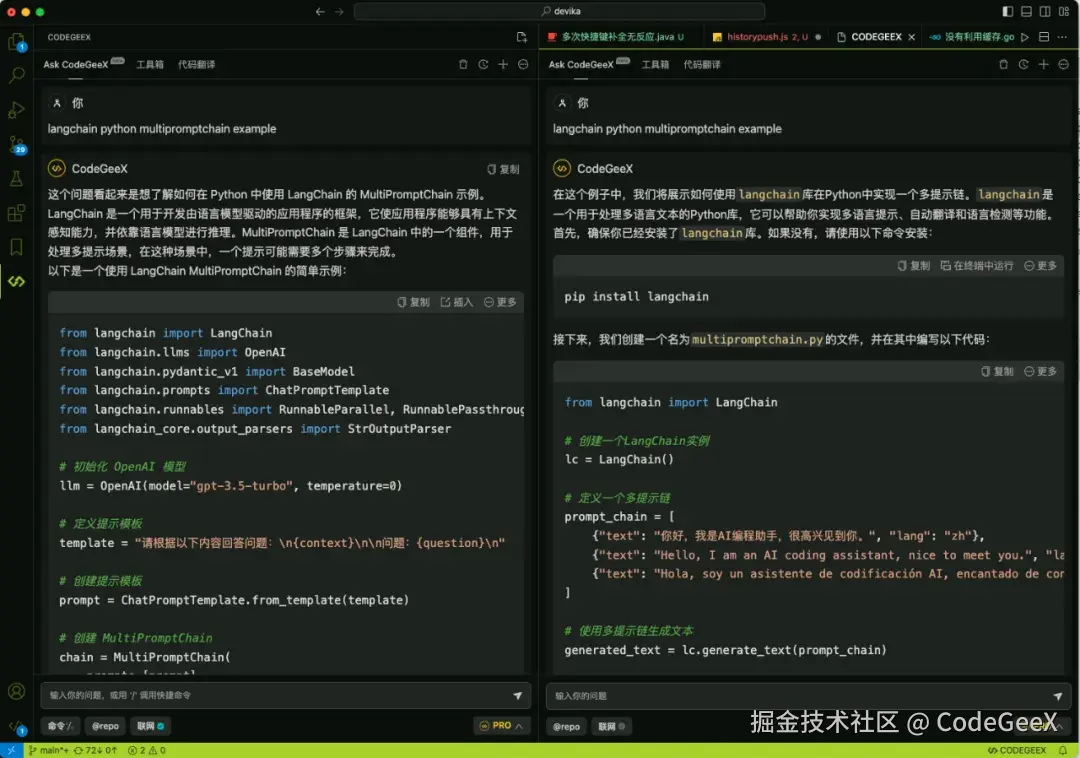This screenshot has width=1080, height=758.
Task: Open 更多 menu on the multipromptchain.py code block
Action: point(1040,371)
